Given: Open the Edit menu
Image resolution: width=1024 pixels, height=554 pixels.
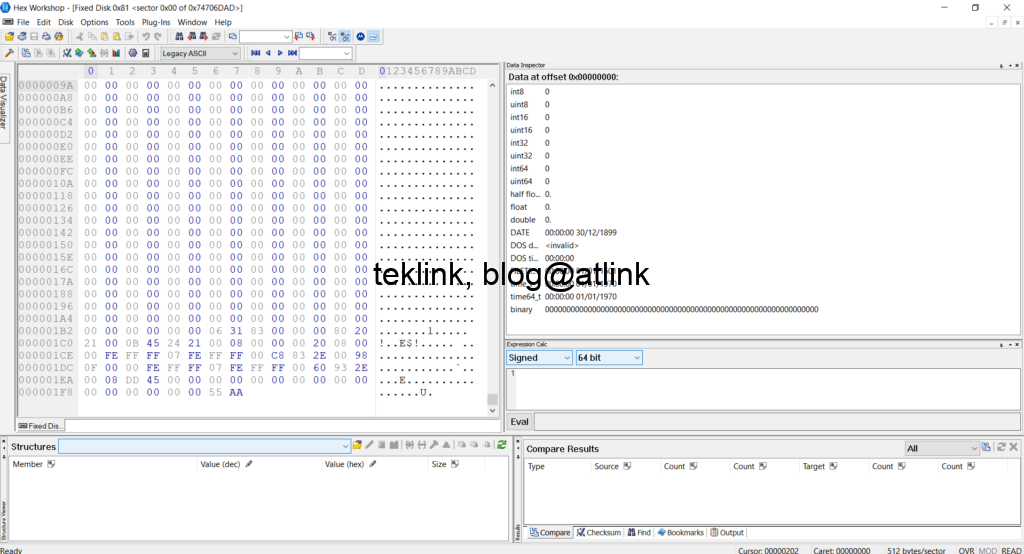Looking at the screenshot, I should coord(44,22).
